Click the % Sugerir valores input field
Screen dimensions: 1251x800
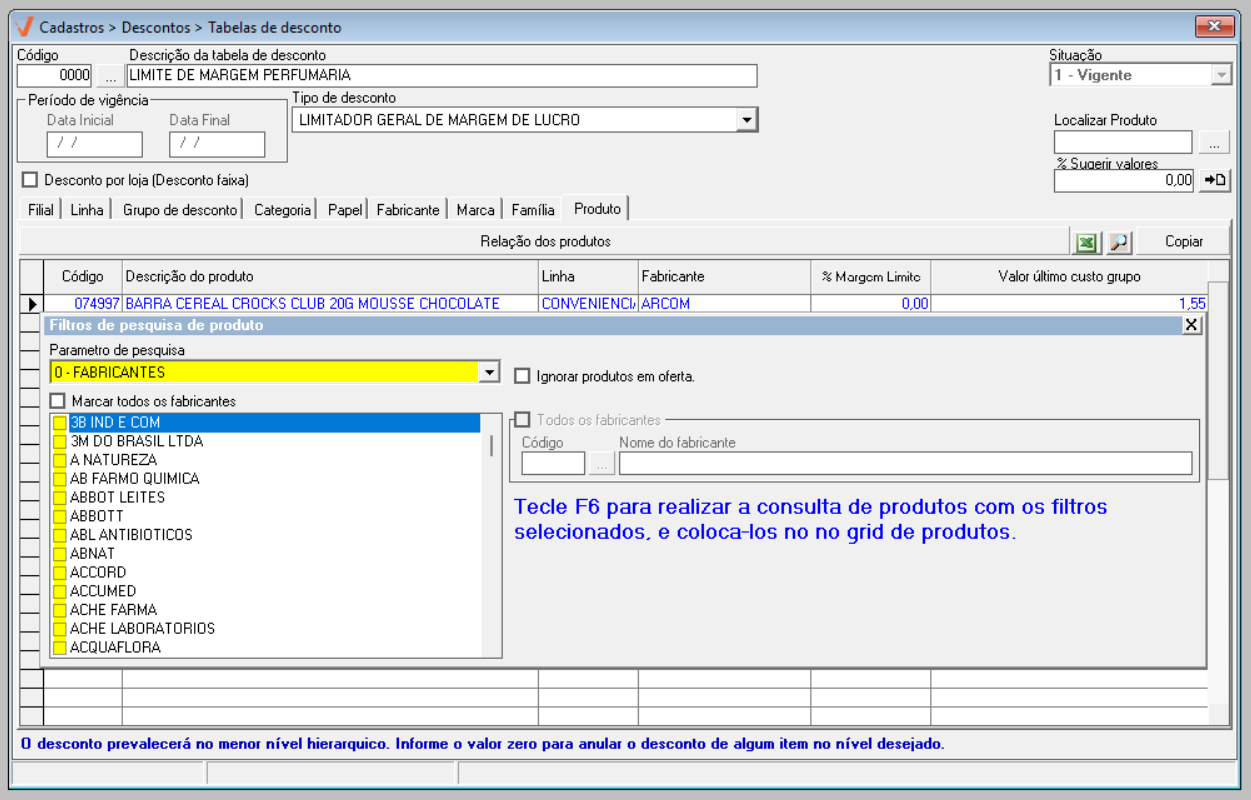pos(1123,180)
